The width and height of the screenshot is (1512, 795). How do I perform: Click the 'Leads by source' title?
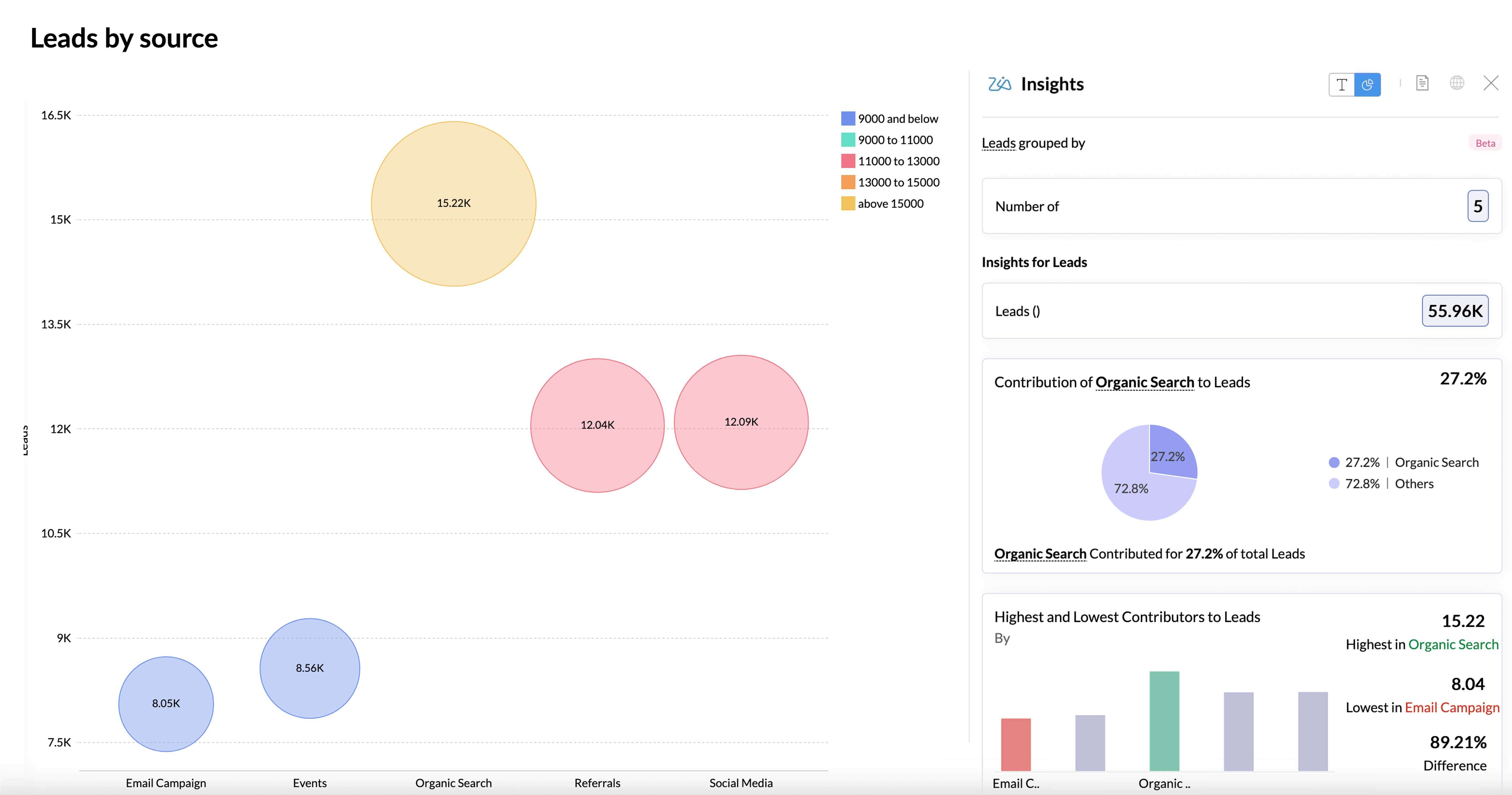124,38
